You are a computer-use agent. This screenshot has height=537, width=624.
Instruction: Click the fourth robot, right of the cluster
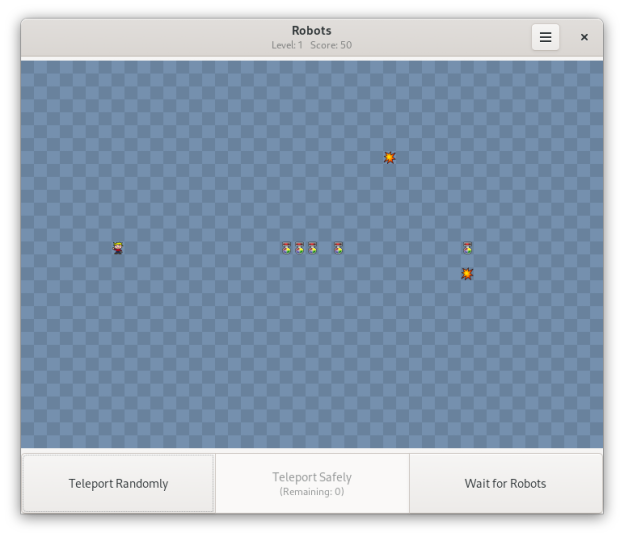tap(338, 248)
